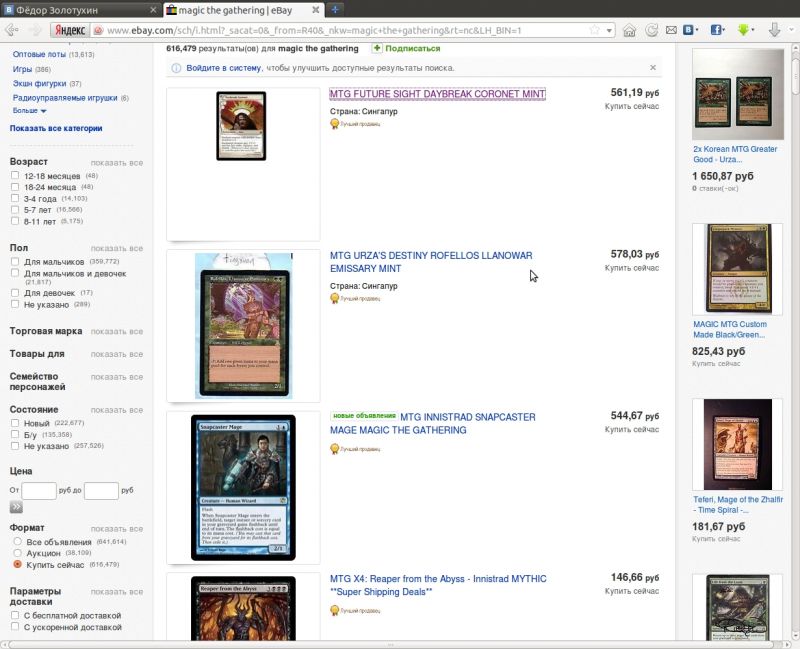Click the green download arrow icon

(745, 30)
